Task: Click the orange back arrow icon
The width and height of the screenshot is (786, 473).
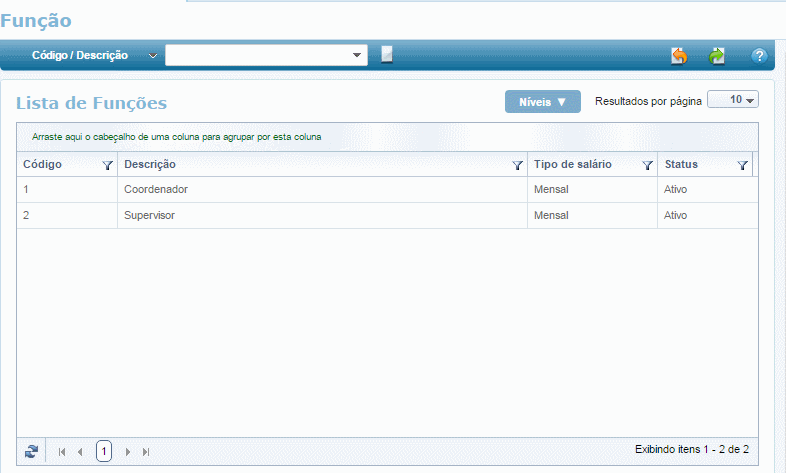Action: click(x=679, y=56)
